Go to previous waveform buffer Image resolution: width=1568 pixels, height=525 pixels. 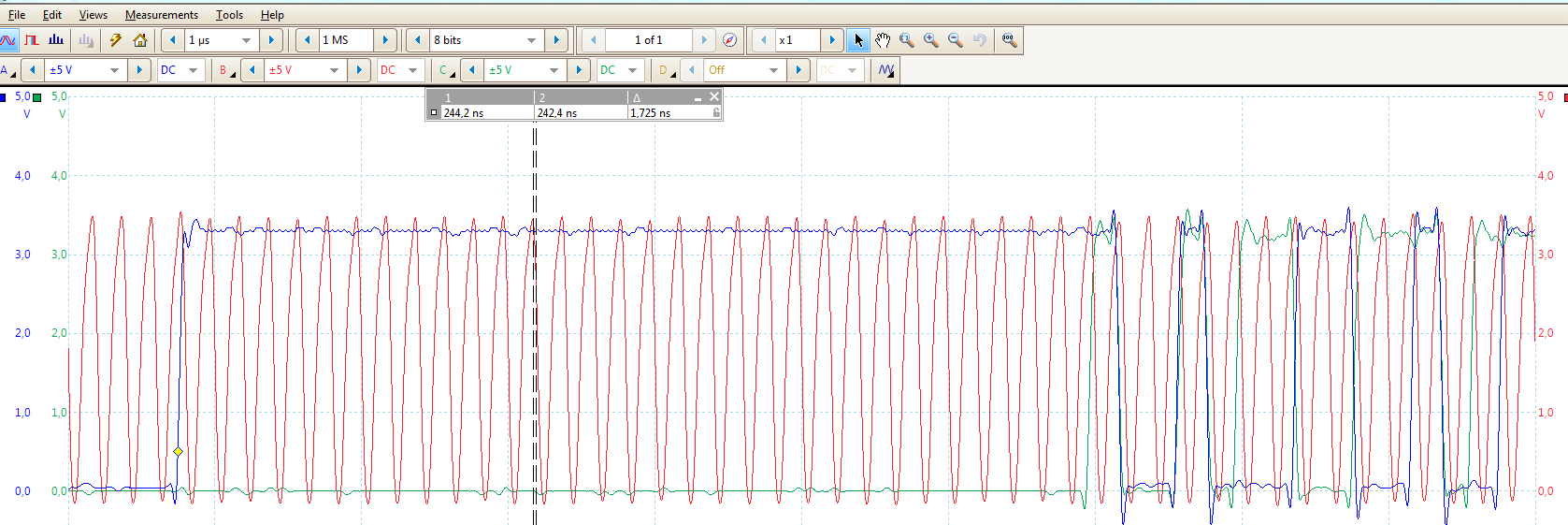(593, 40)
